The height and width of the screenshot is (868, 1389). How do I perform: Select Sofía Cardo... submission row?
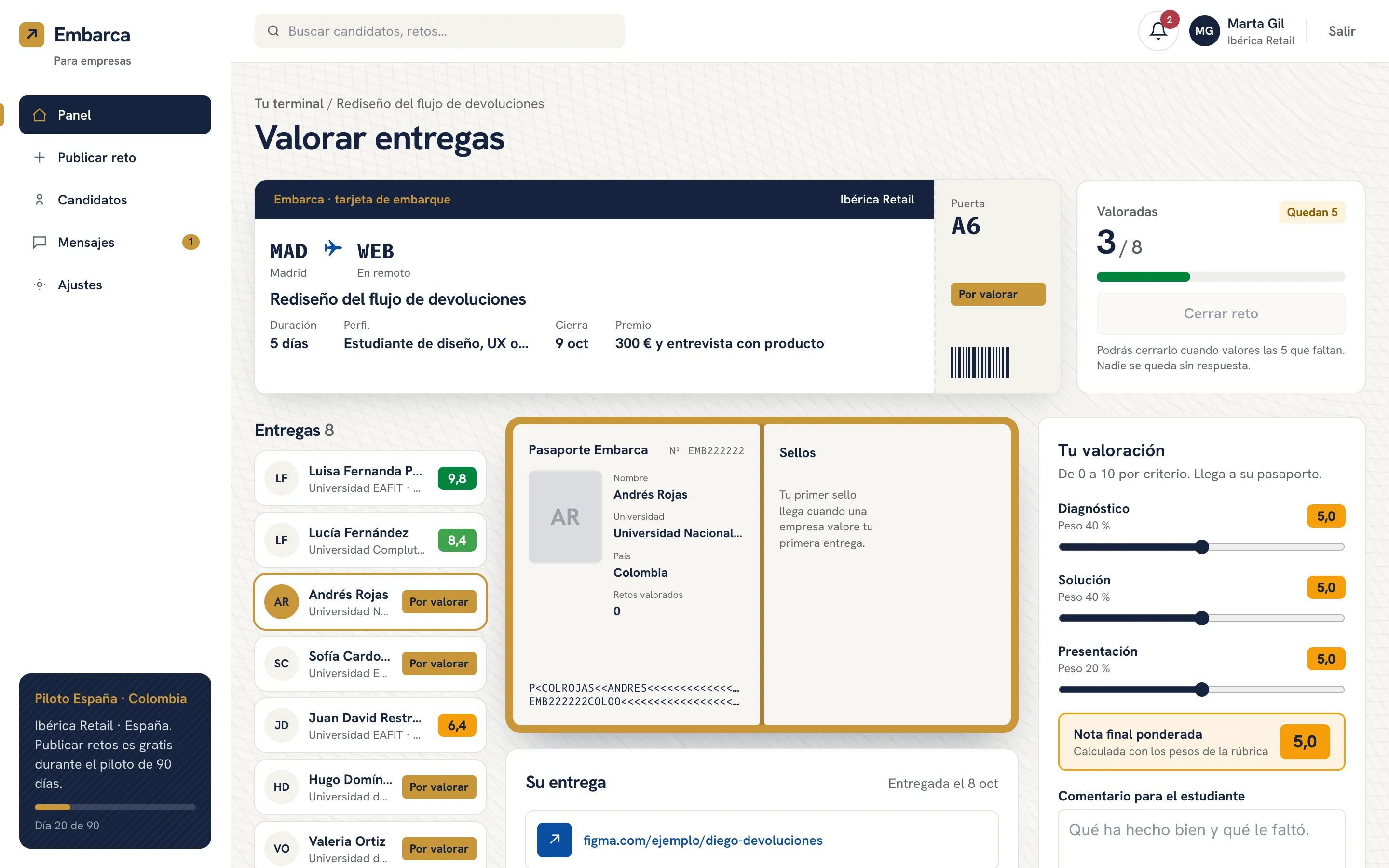(x=370, y=664)
